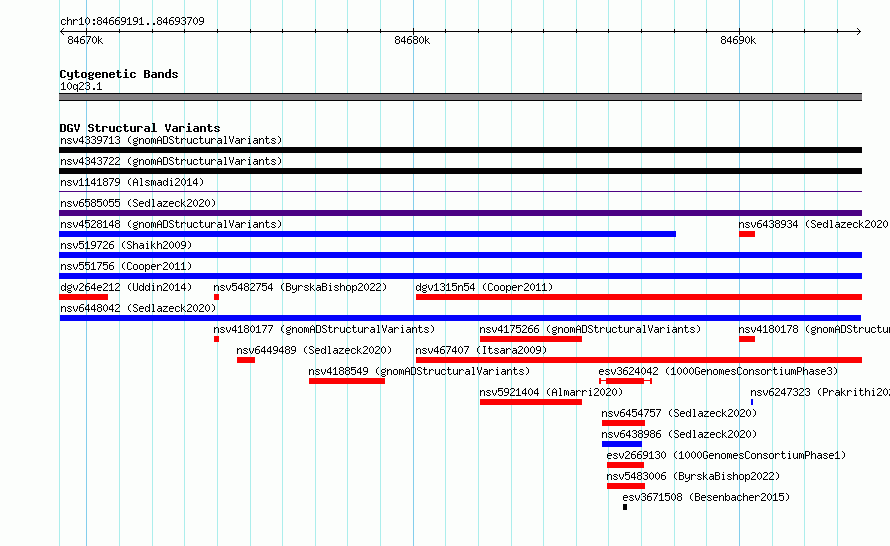Select the gray 10q23.1 cytogenetic band bar
This screenshot has height=546, width=890.
click(x=460, y=98)
